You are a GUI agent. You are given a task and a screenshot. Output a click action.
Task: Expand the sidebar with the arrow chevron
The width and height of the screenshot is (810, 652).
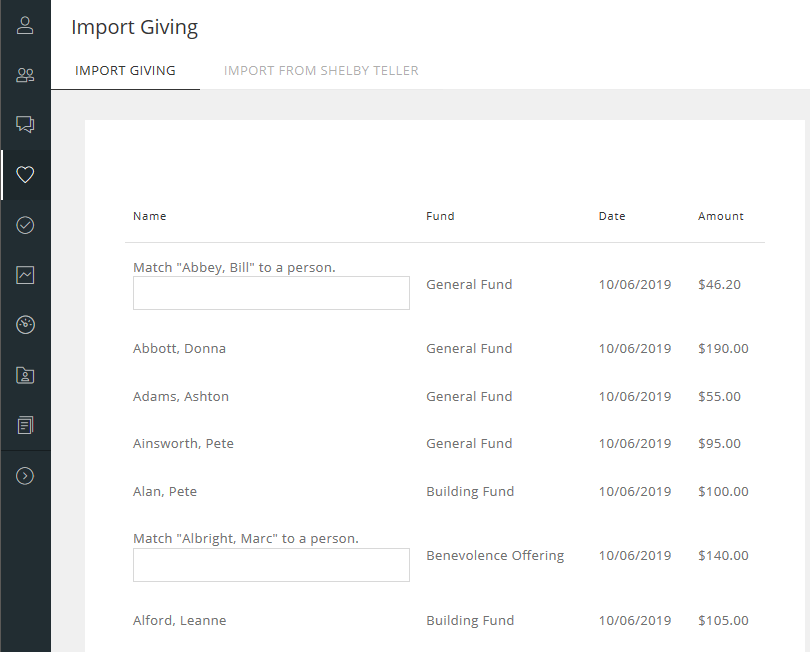click(25, 476)
